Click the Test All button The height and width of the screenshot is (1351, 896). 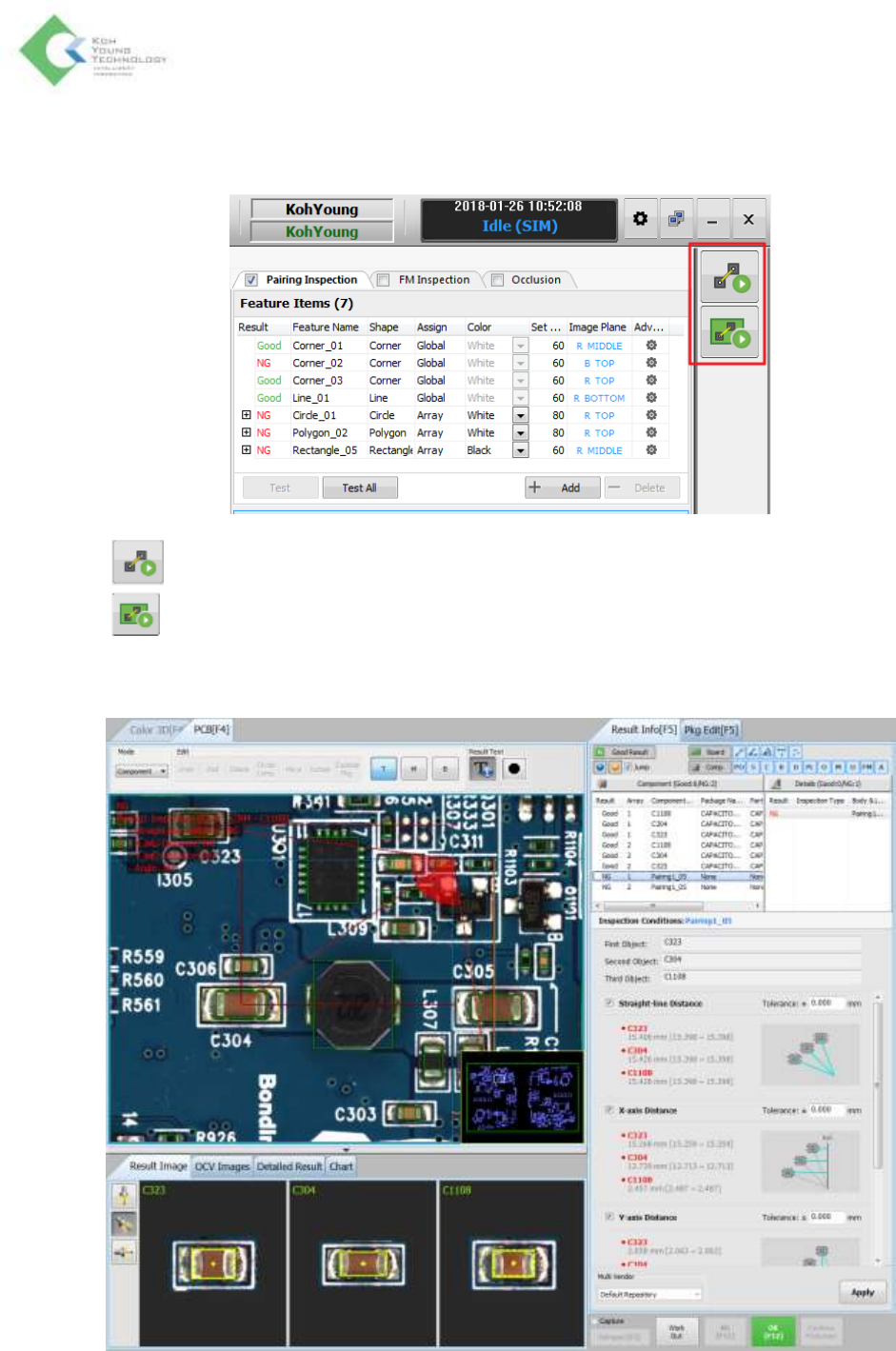pyautogui.click(x=359, y=487)
